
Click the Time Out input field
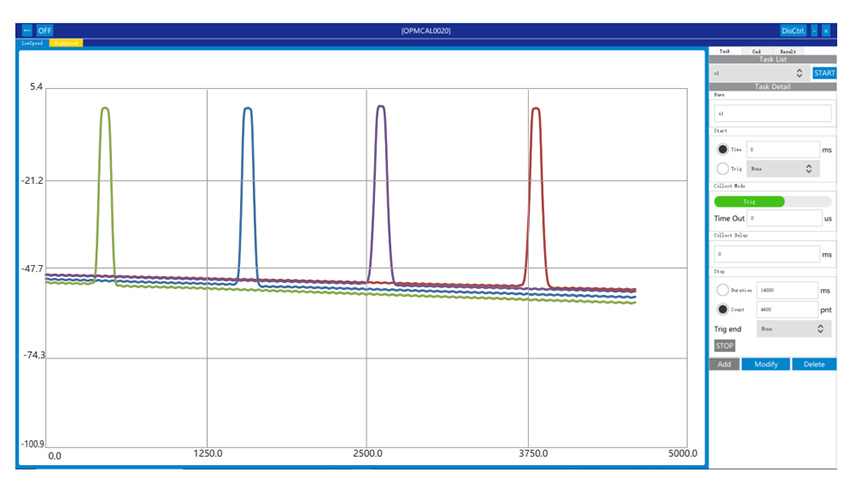783,217
